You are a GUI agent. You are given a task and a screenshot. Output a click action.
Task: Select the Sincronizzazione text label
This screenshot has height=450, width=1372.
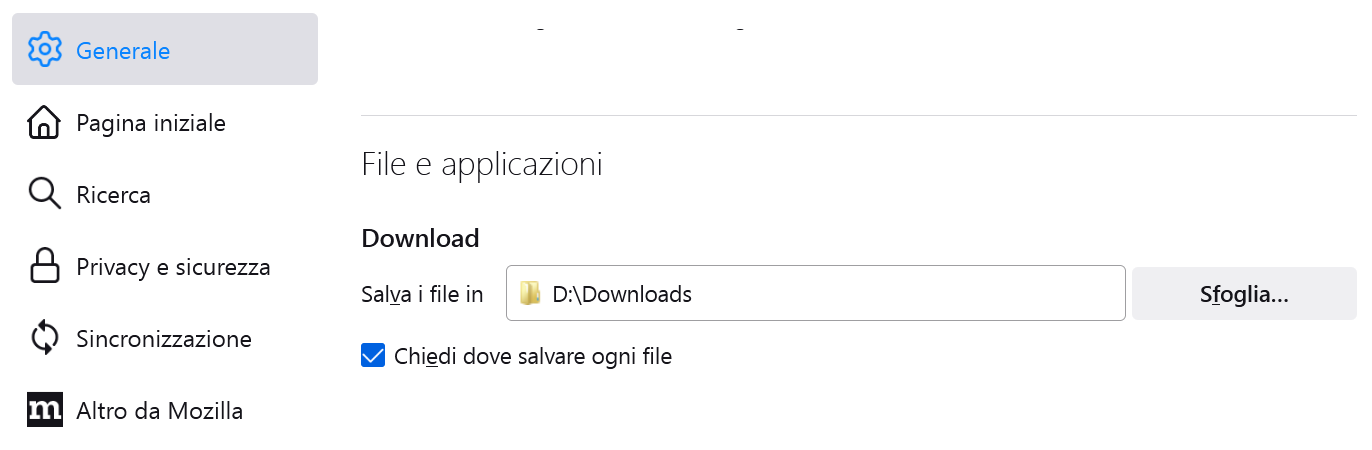[164, 339]
